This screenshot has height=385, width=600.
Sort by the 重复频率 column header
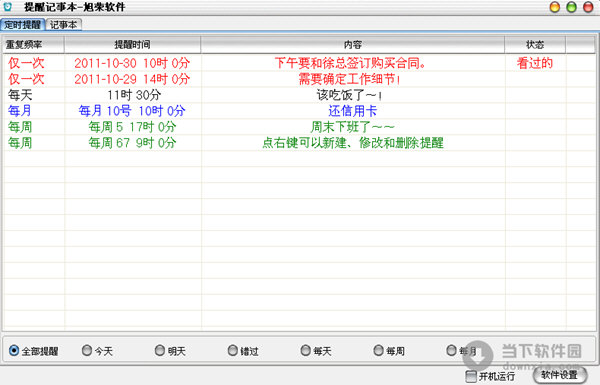click(33, 45)
